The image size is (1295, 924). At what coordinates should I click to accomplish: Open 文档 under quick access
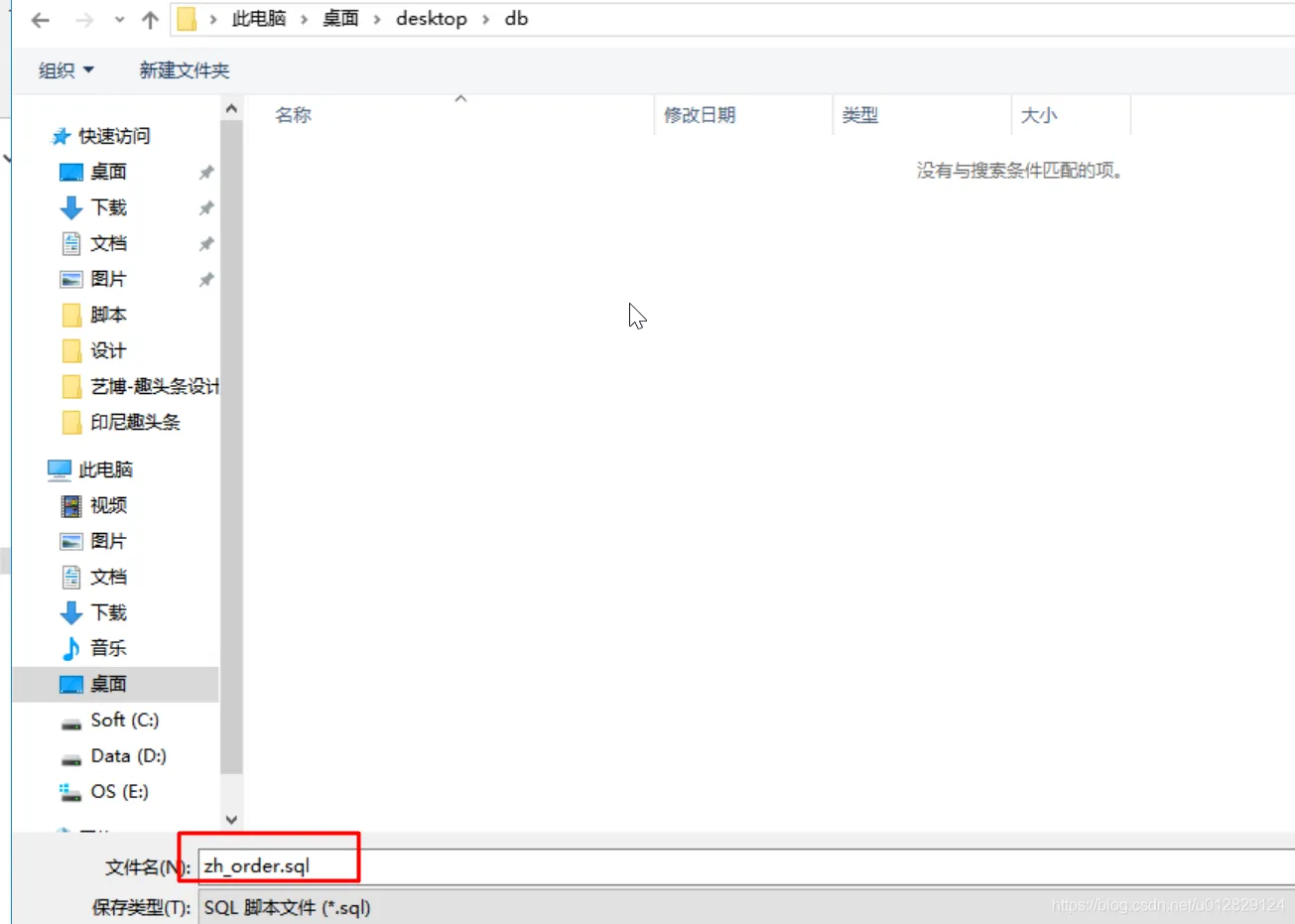pos(108,243)
